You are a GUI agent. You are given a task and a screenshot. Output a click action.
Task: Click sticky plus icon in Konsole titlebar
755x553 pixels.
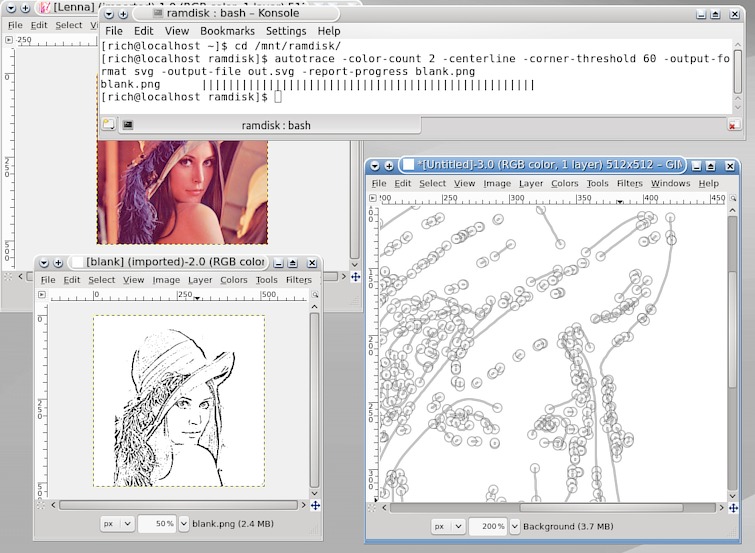click(123, 14)
